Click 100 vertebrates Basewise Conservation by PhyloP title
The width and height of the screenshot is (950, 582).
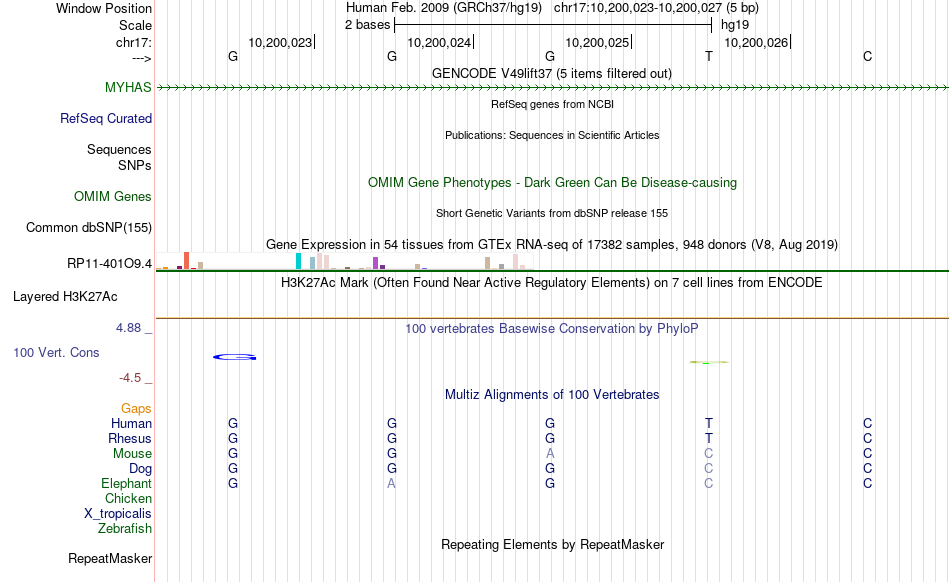pyautogui.click(x=552, y=328)
